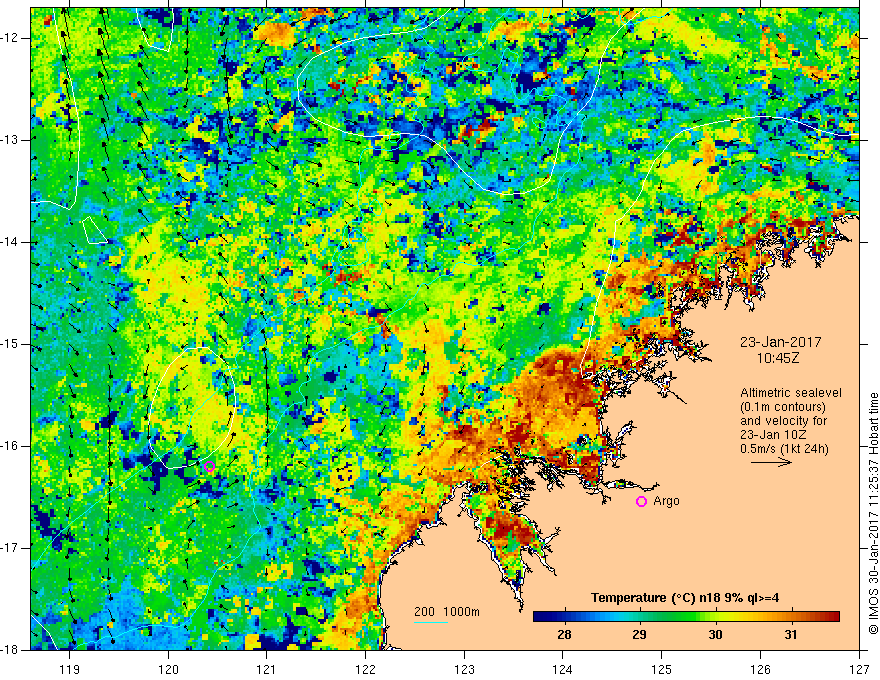Click the latitude axis label -17
The width and height of the screenshot is (880, 680).
pos(10,548)
